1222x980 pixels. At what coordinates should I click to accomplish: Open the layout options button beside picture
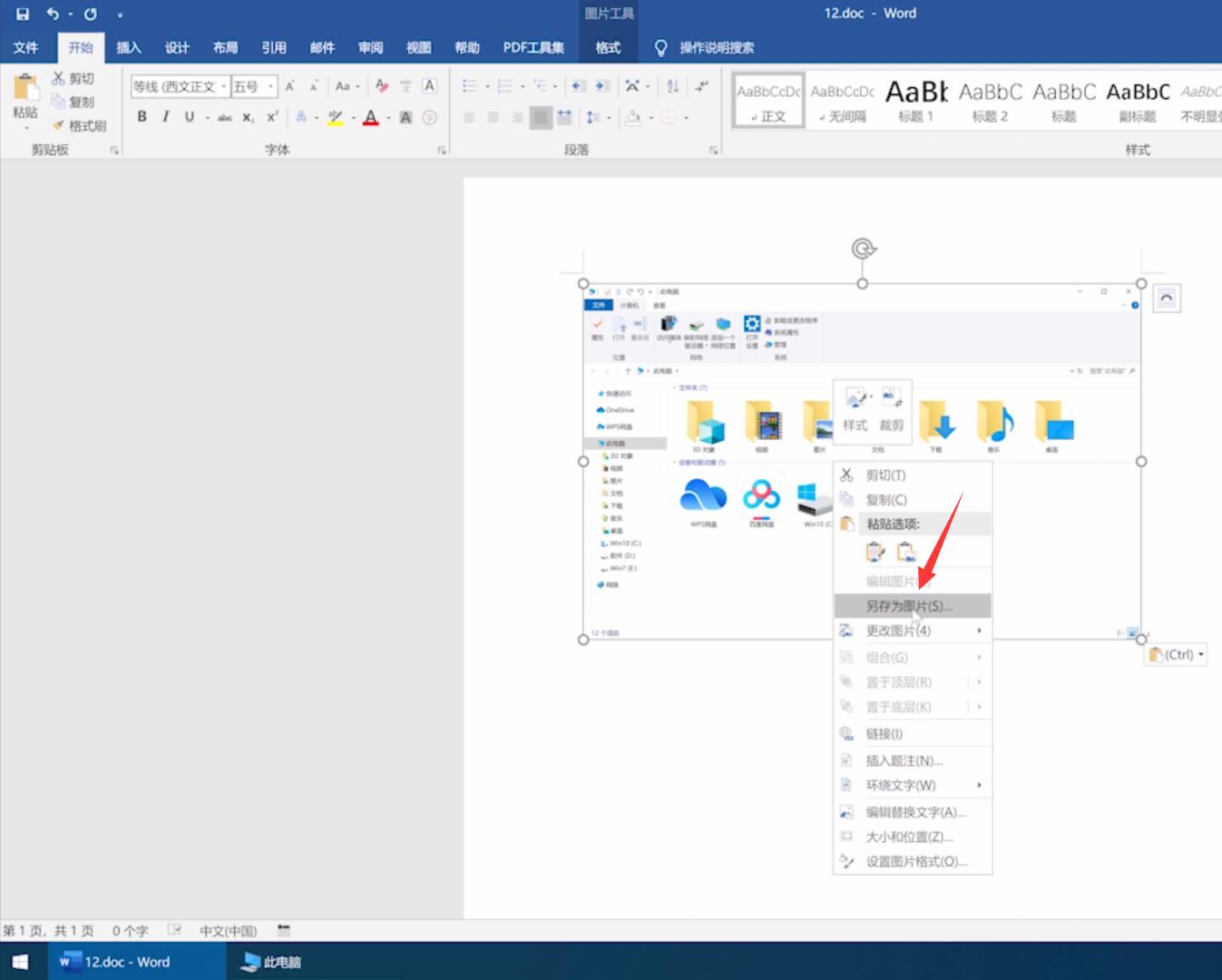pos(1167,298)
